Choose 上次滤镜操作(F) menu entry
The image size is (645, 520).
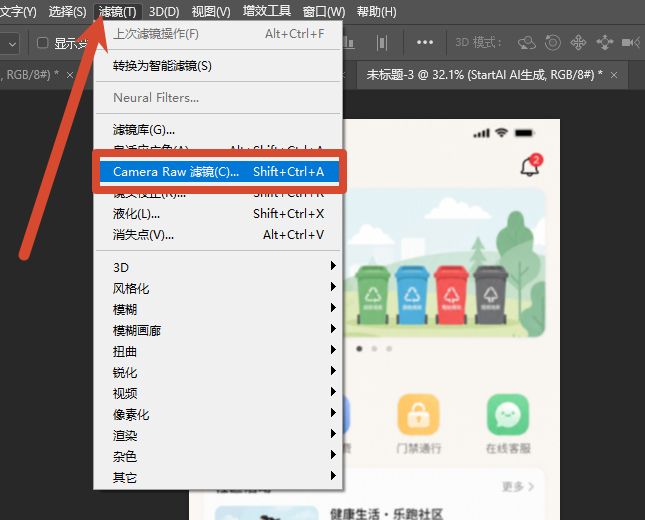218,34
